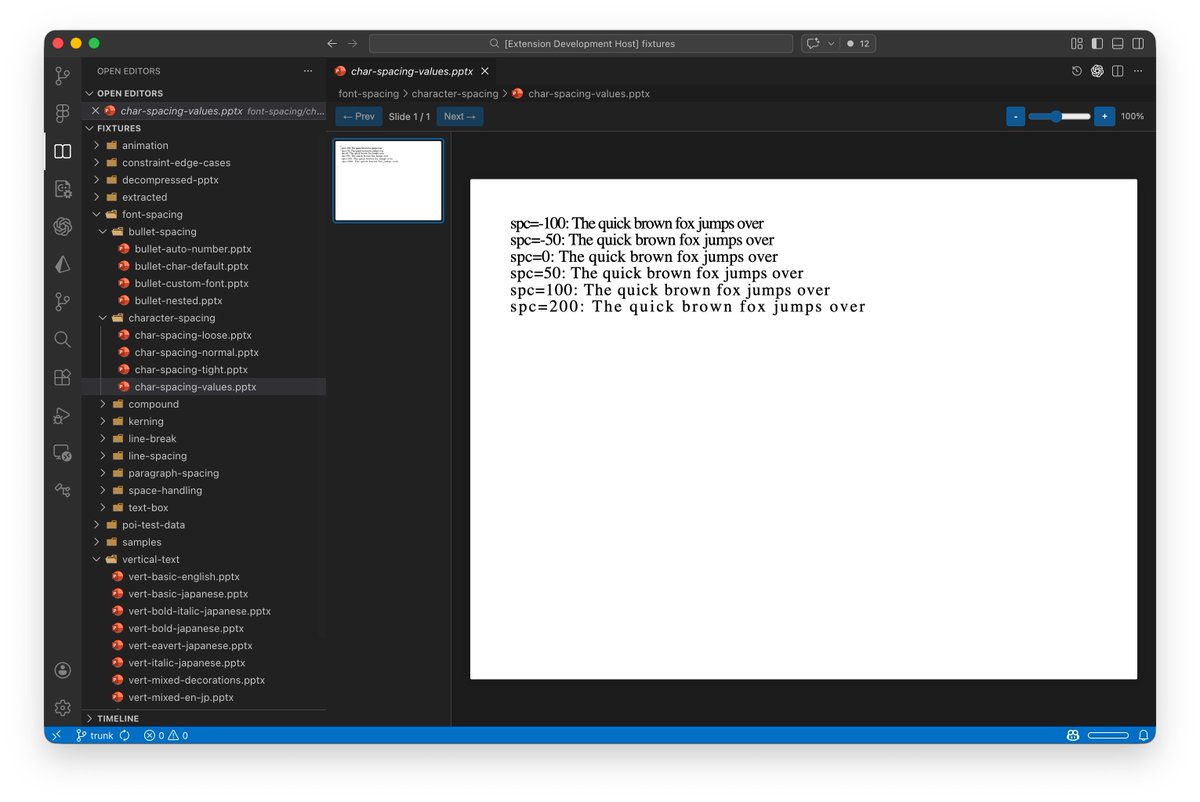Split the editor right
This screenshot has height=802, width=1200.
pyautogui.click(x=1117, y=71)
